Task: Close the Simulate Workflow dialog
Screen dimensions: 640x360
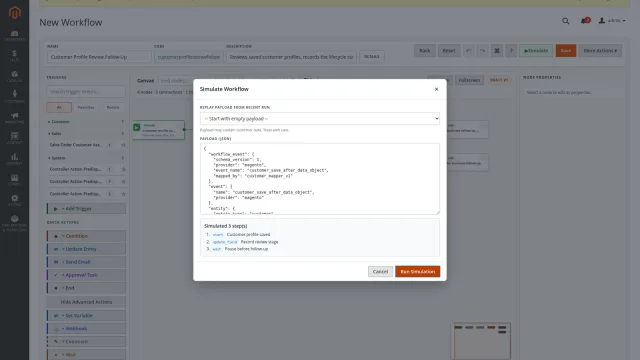Action: 436,89
